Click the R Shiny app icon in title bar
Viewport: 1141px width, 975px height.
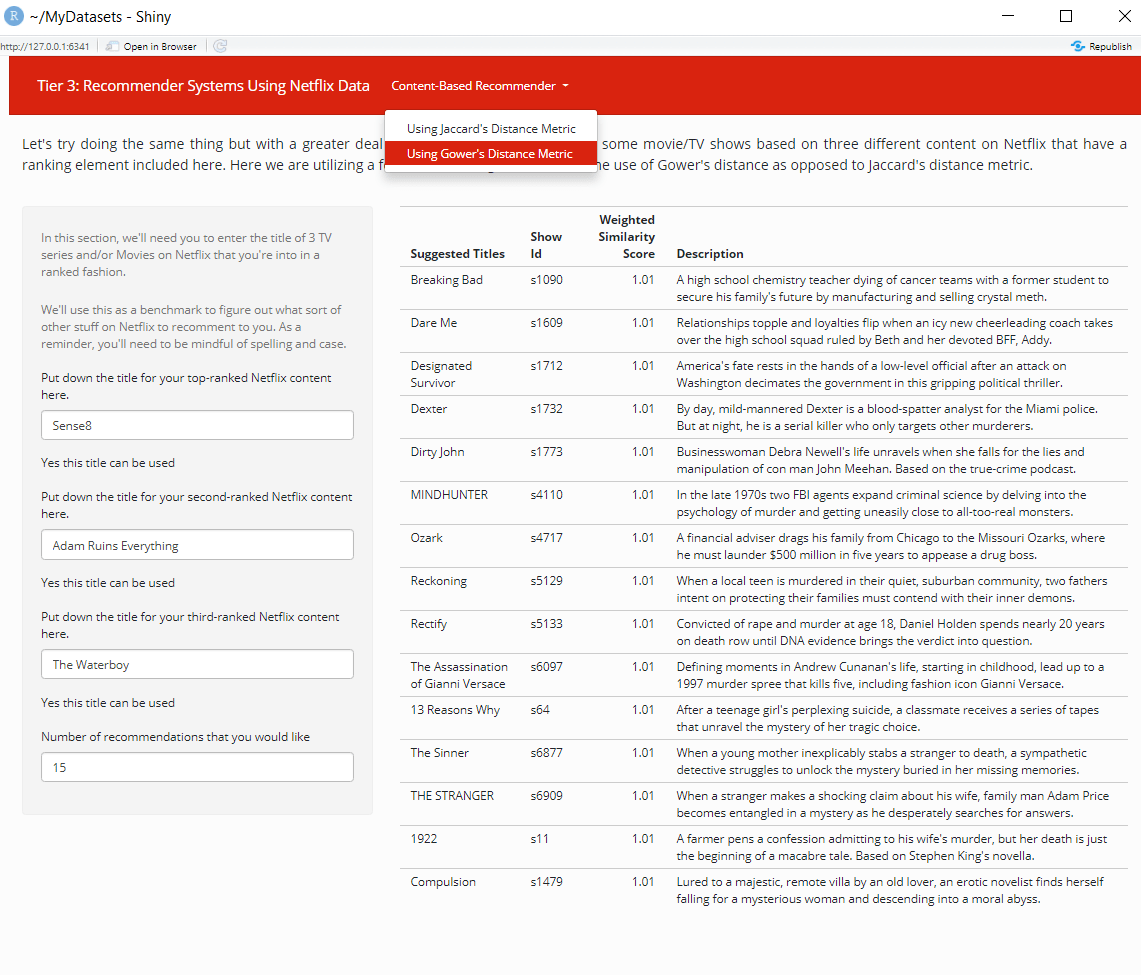pyautogui.click(x=13, y=16)
